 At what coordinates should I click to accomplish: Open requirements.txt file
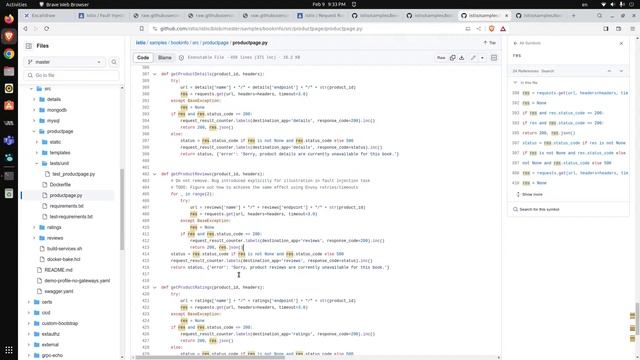[66, 206]
